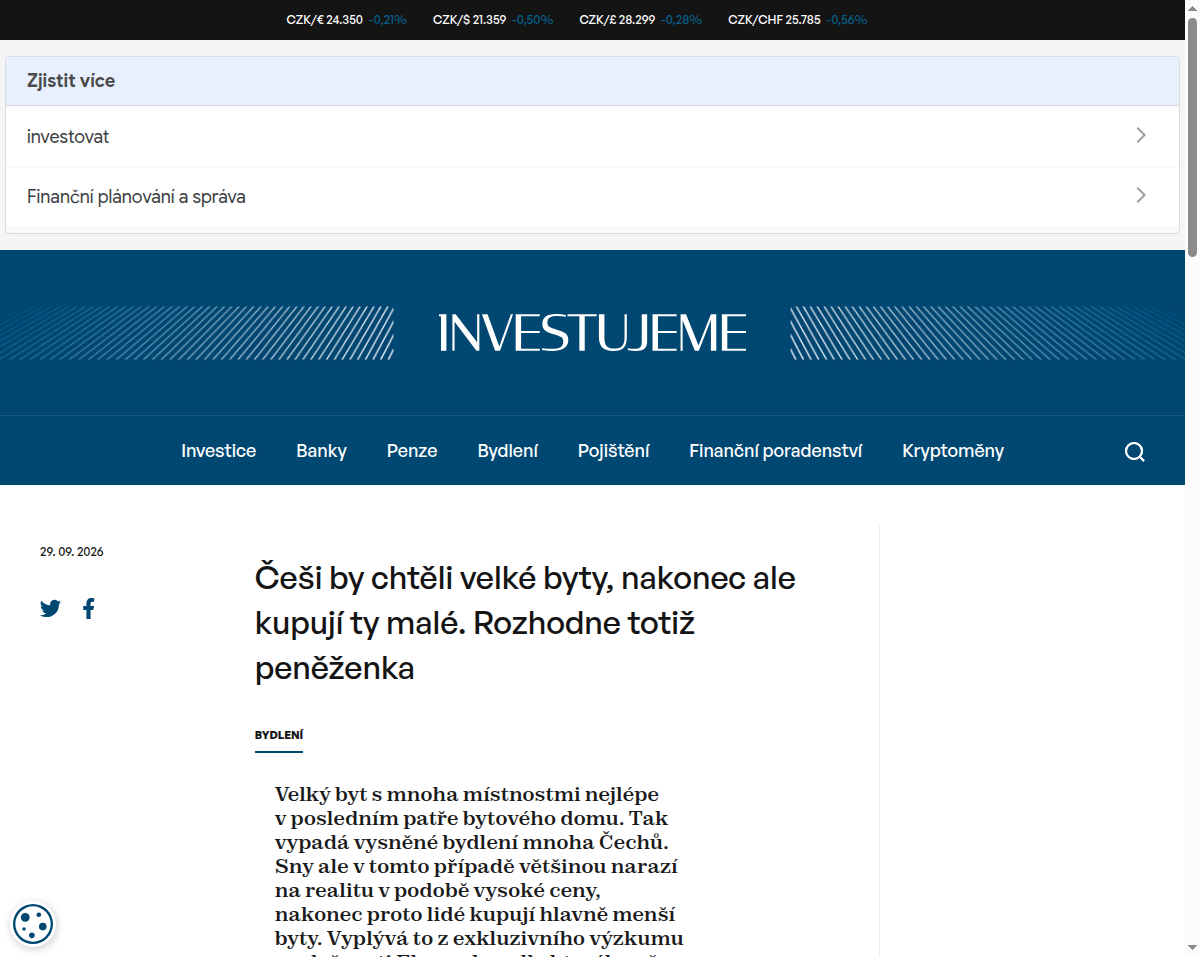Image resolution: width=1200 pixels, height=957 pixels.
Task: Open cookie settings icon
Action: click(33, 923)
